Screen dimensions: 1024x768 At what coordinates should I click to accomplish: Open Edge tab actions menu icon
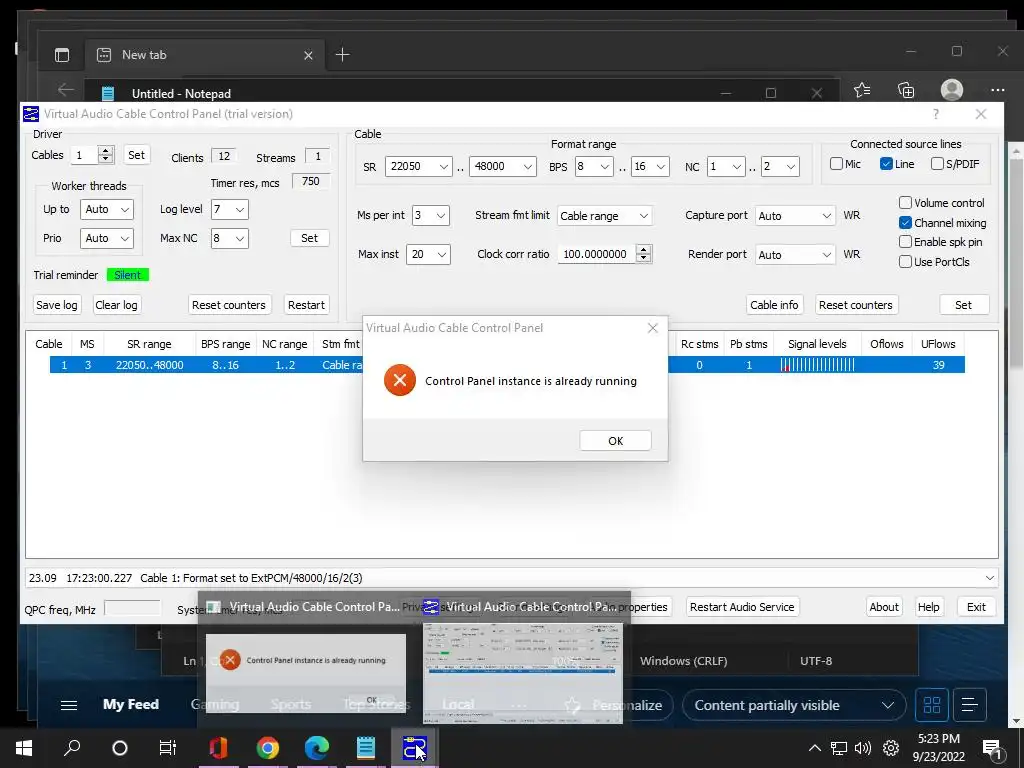point(61,55)
